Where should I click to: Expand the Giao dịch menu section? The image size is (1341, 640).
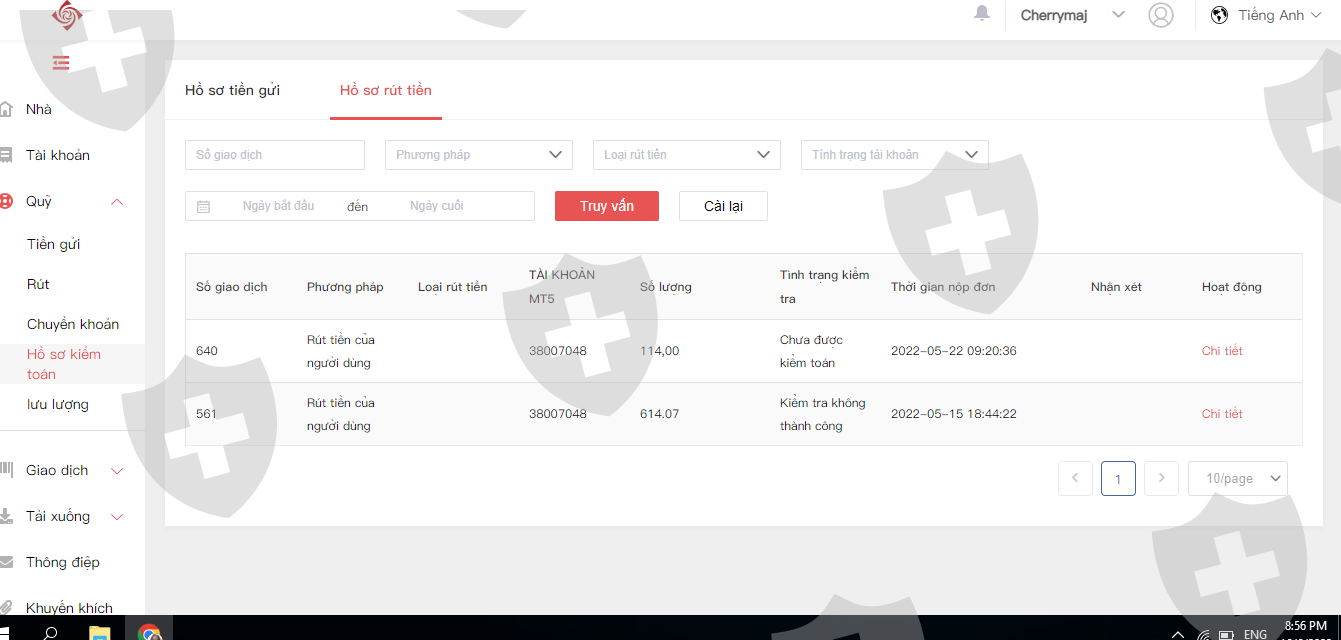(117, 471)
